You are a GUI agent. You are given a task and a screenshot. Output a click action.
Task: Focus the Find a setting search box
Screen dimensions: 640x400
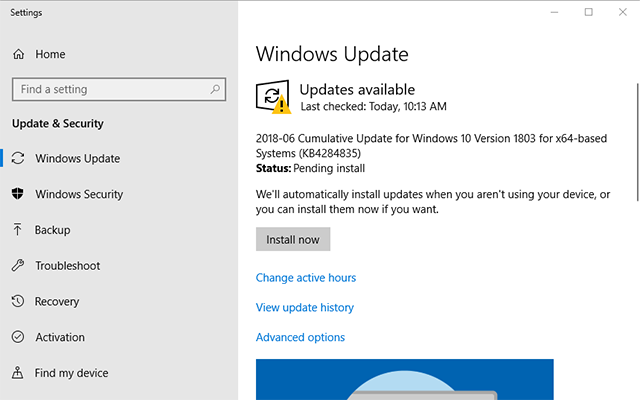tap(110, 90)
